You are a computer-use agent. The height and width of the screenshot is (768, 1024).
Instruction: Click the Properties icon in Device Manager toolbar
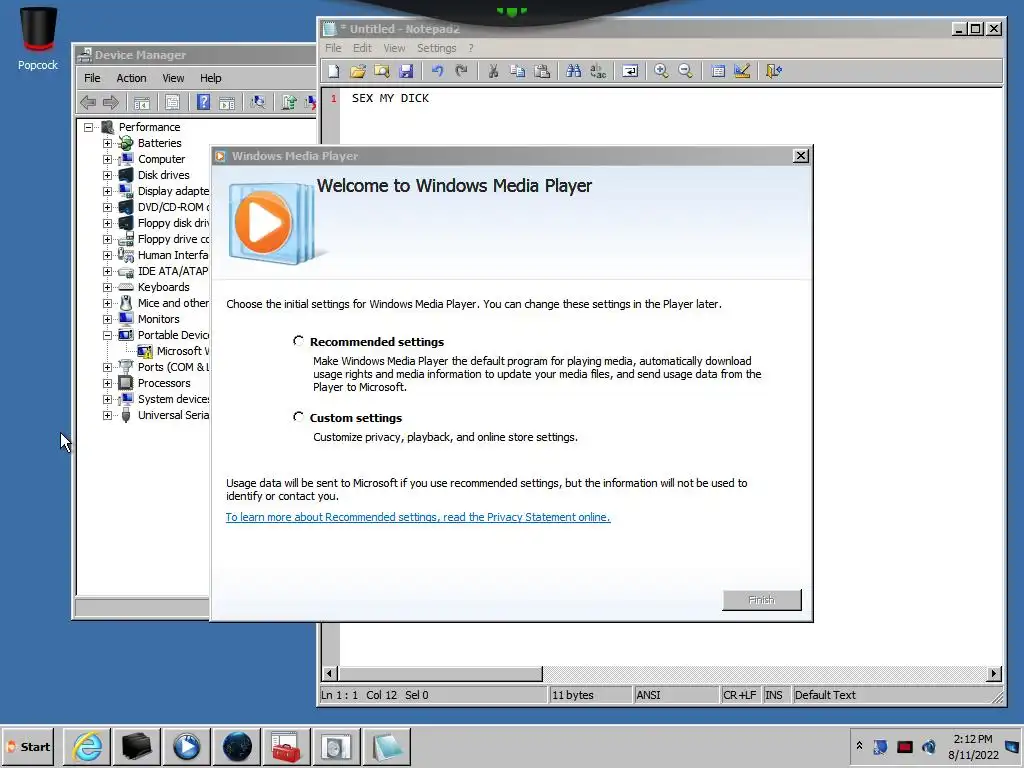tap(172, 102)
